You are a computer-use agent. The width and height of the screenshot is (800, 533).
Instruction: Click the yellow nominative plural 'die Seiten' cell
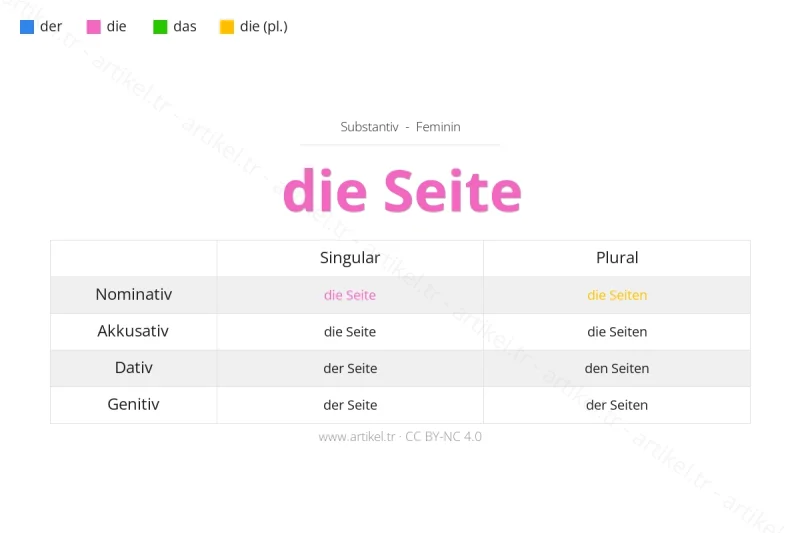[617, 295]
